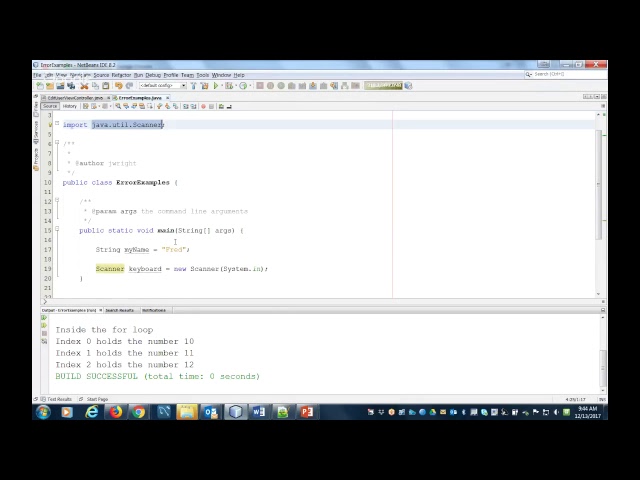Viewport: 640px width, 480px height.
Task: Click the highlighted Scanner type on line 19
Action: [x=110, y=269]
